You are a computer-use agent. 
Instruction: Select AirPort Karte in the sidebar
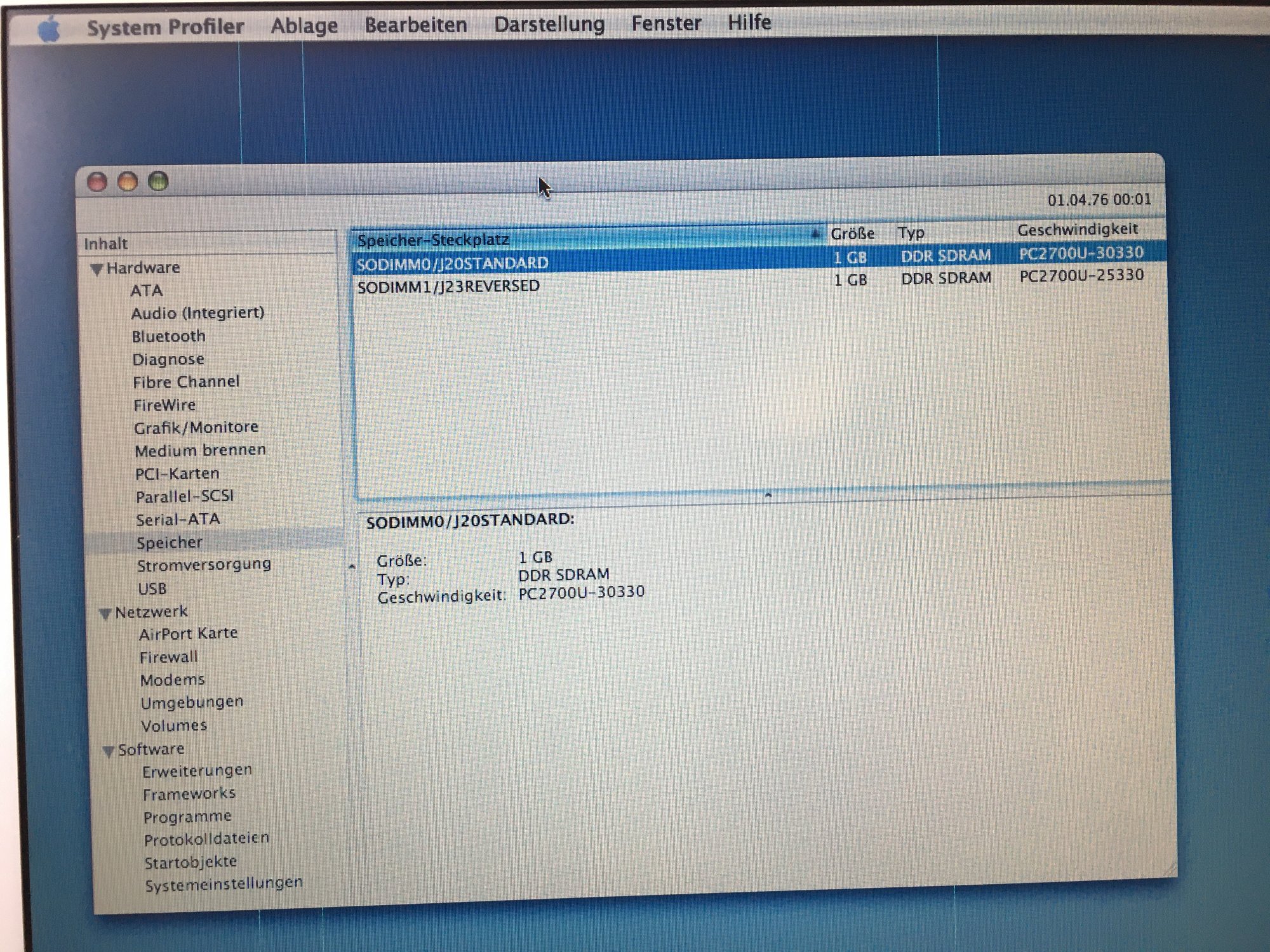point(189,634)
